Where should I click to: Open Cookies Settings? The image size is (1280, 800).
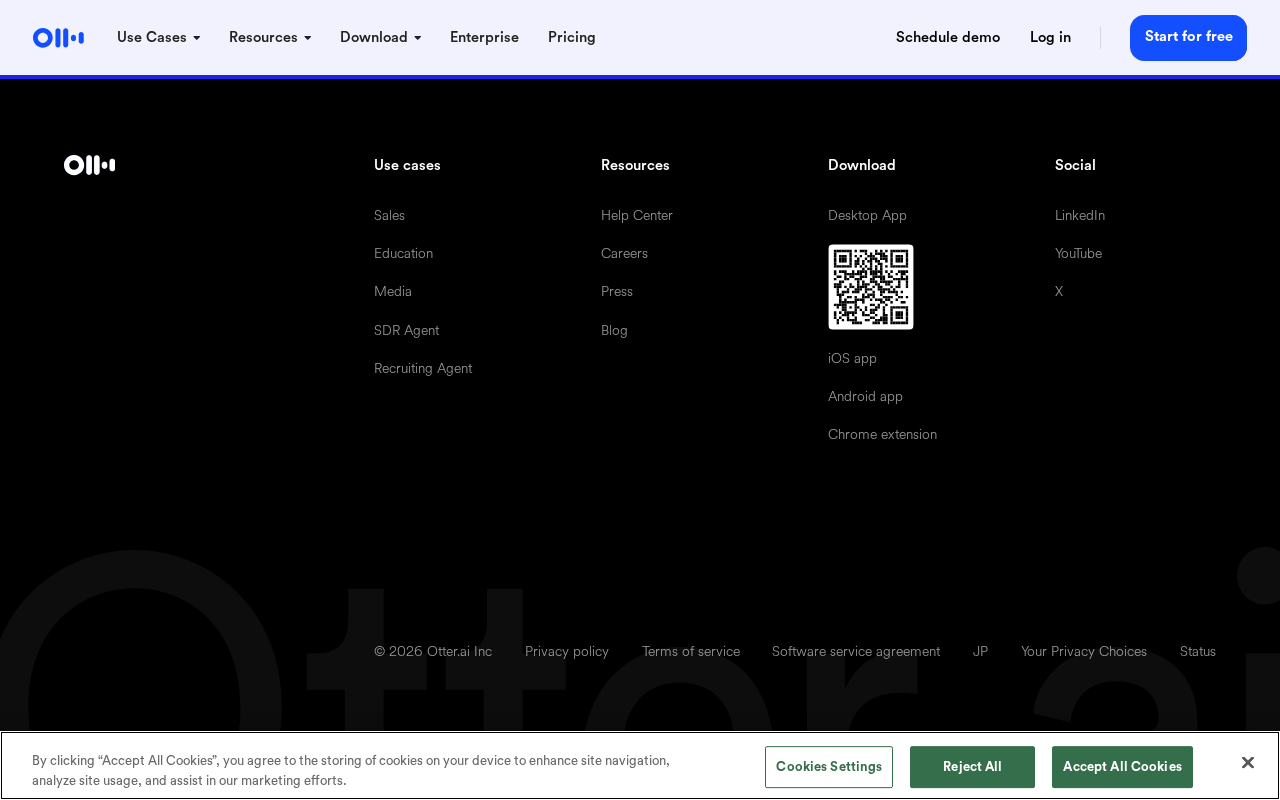[829, 767]
